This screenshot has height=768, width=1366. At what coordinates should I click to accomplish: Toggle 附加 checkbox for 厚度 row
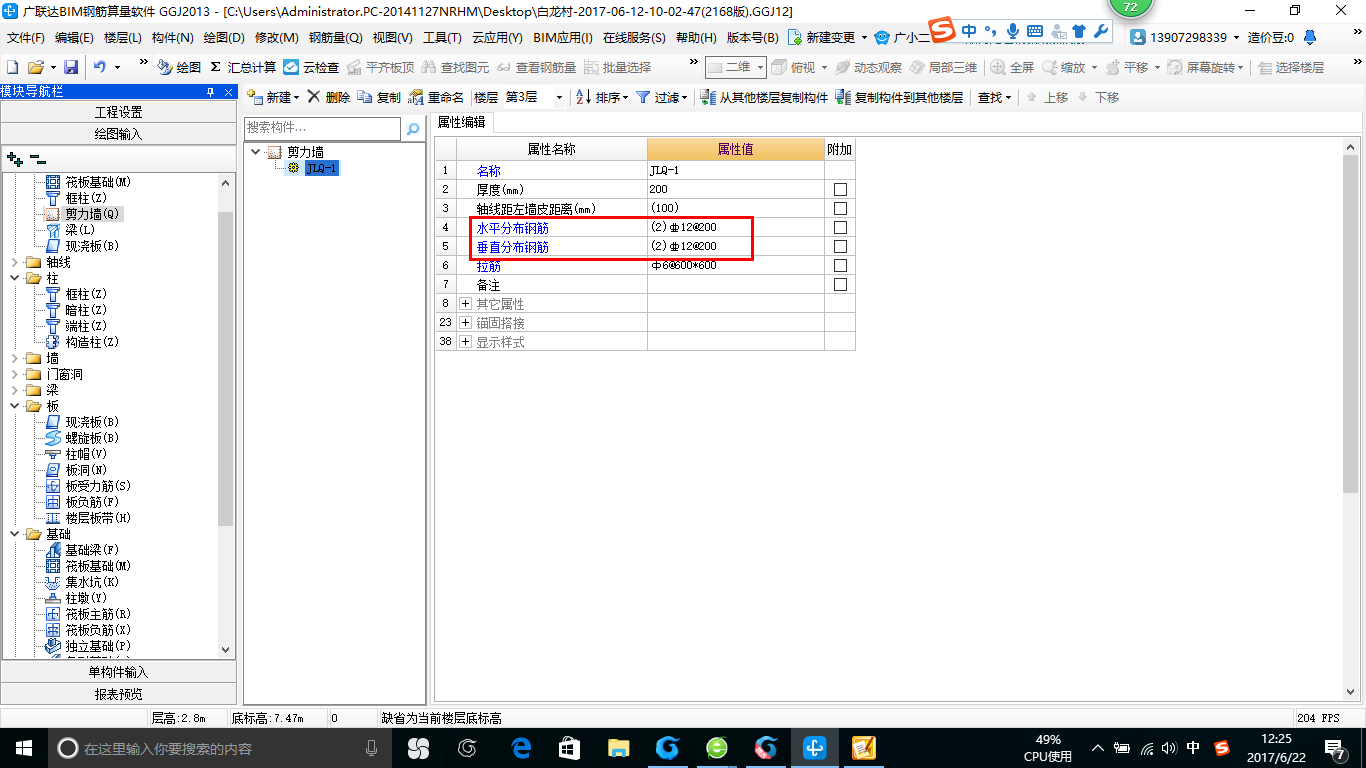(x=840, y=189)
